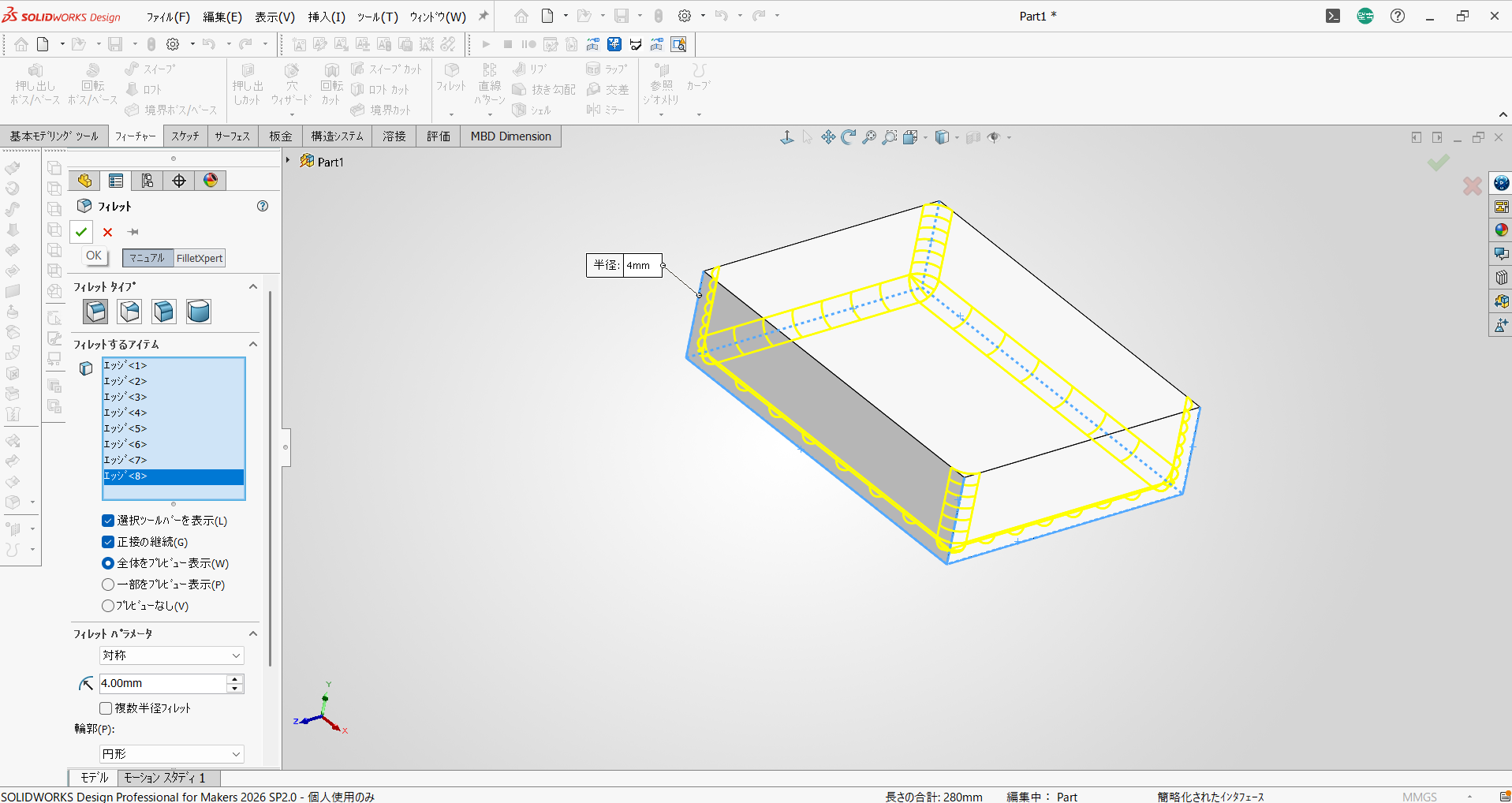Open the 挿入(I) menu
This screenshot has height=803, width=1512.
327,17
